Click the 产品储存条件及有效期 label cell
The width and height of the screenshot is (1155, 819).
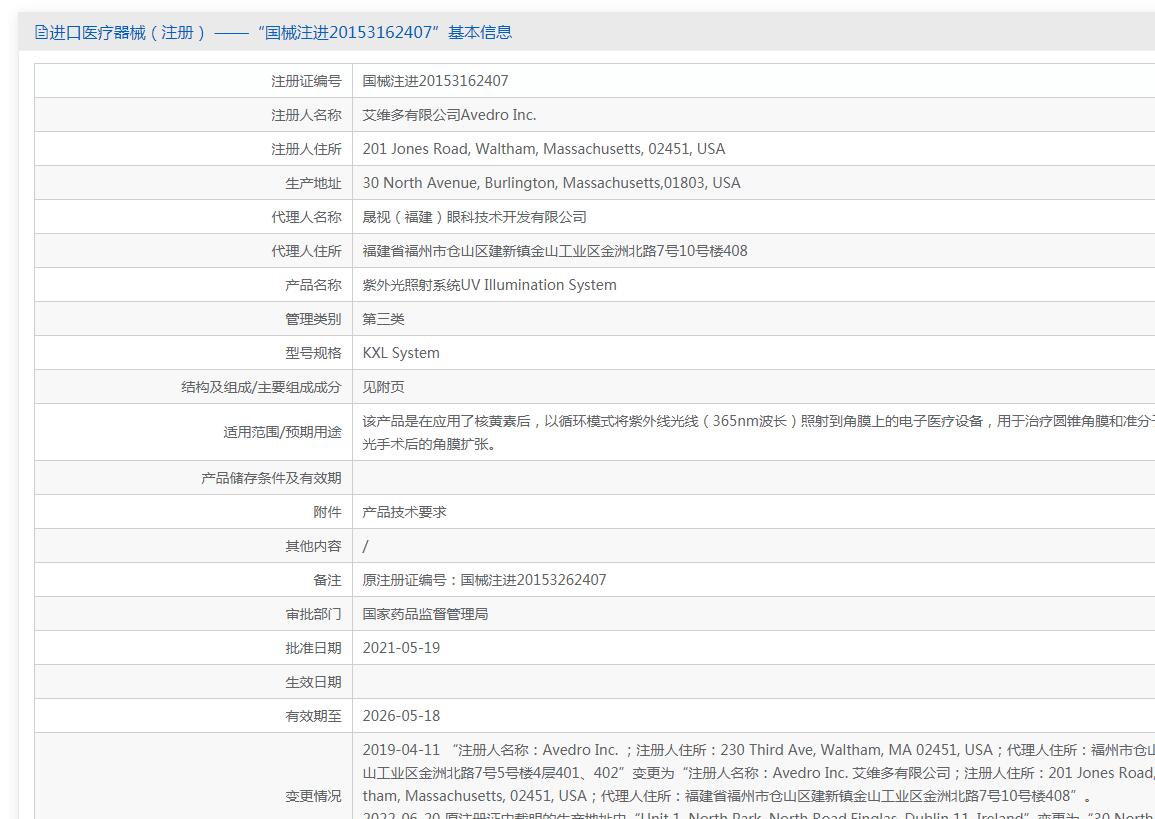click(194, 477)
